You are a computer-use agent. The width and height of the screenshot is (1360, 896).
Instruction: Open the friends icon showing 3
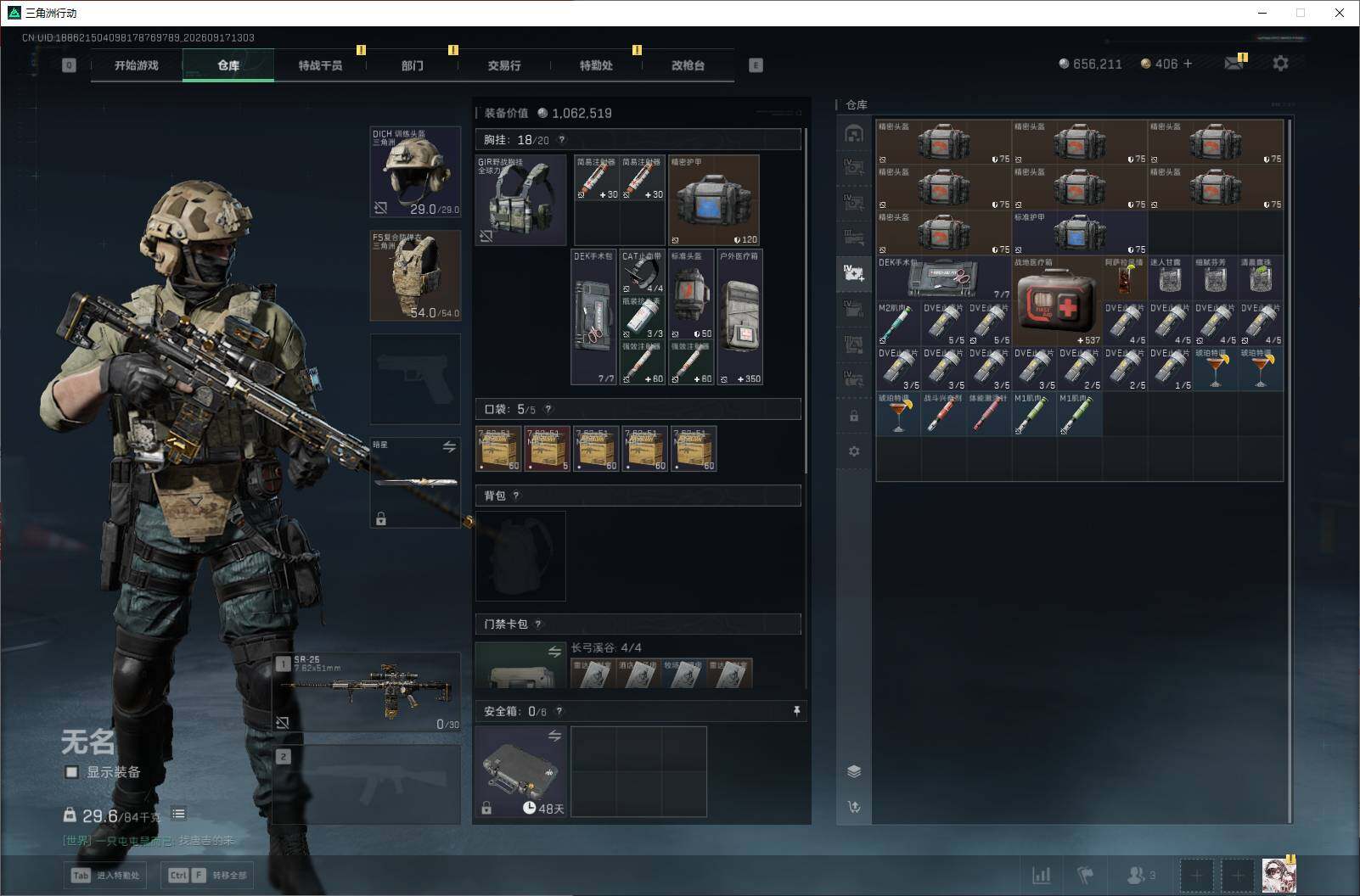click(1141, 875)
